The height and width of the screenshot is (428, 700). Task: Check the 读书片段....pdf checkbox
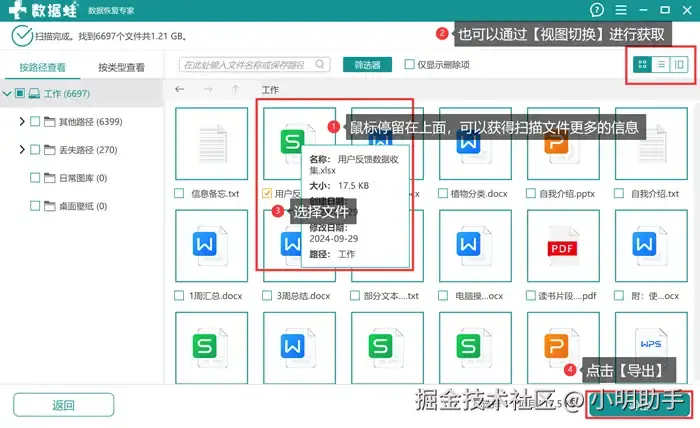[531, 295]
